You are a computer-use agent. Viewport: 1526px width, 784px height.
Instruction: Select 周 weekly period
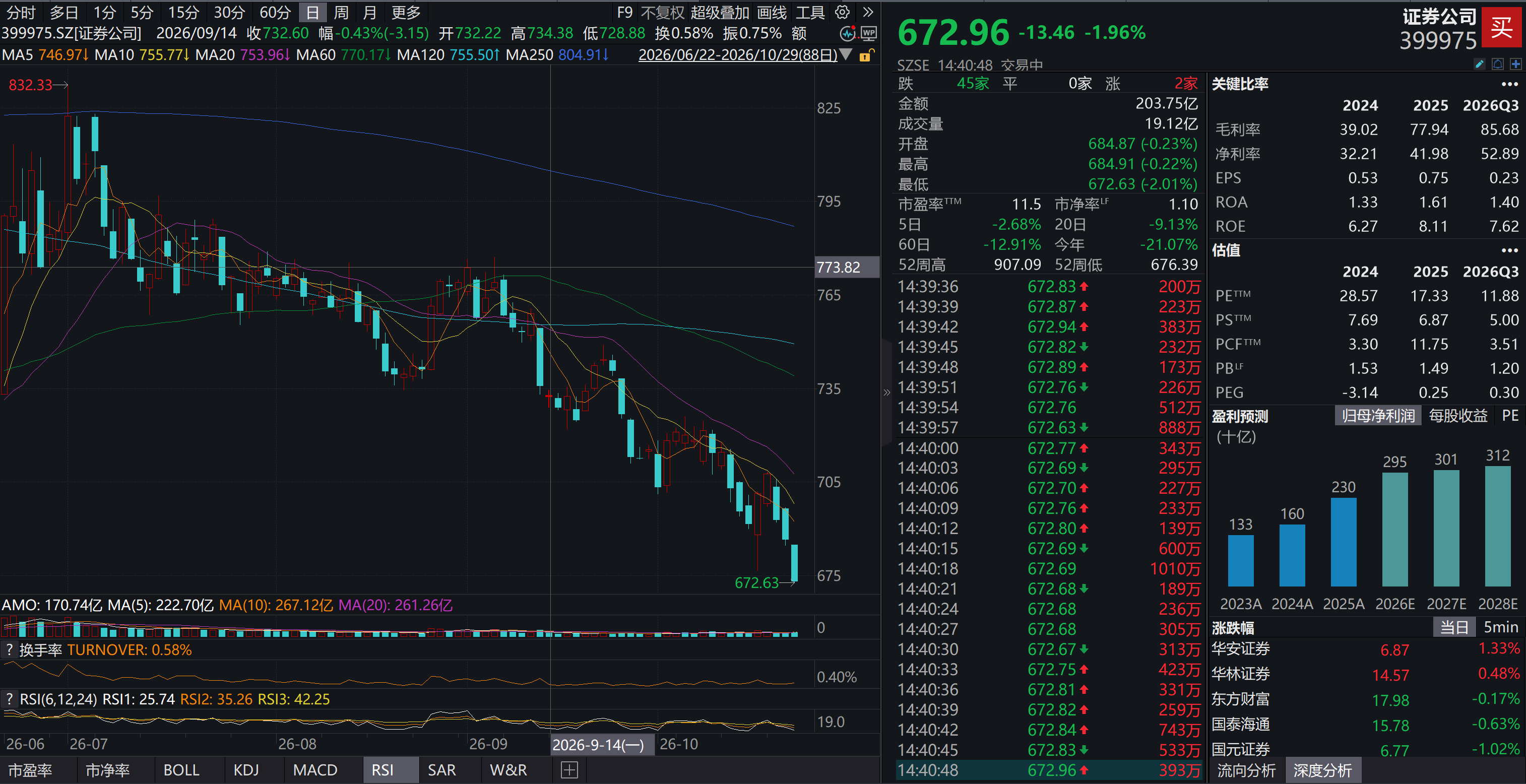(341, 12)
